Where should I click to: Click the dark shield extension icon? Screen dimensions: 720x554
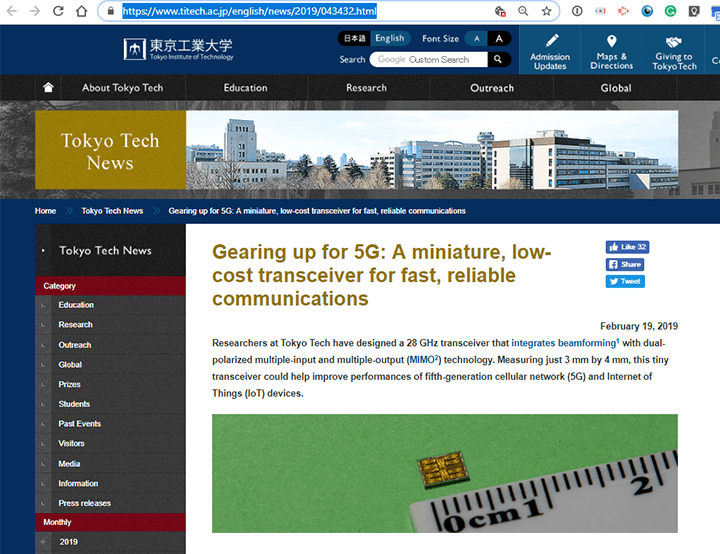coord(694,11)
